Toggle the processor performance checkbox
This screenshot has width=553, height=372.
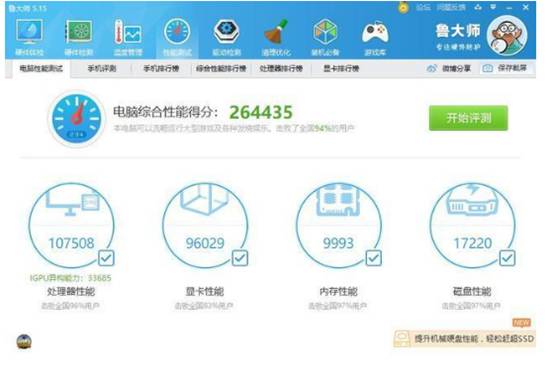[106, 258]
